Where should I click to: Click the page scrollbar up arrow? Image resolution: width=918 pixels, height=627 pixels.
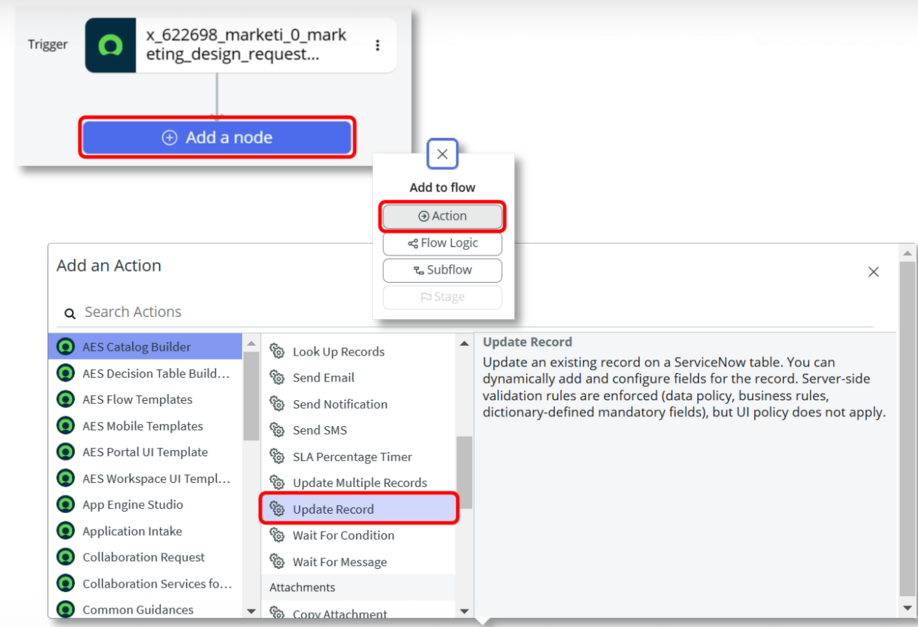coord(907,253)
